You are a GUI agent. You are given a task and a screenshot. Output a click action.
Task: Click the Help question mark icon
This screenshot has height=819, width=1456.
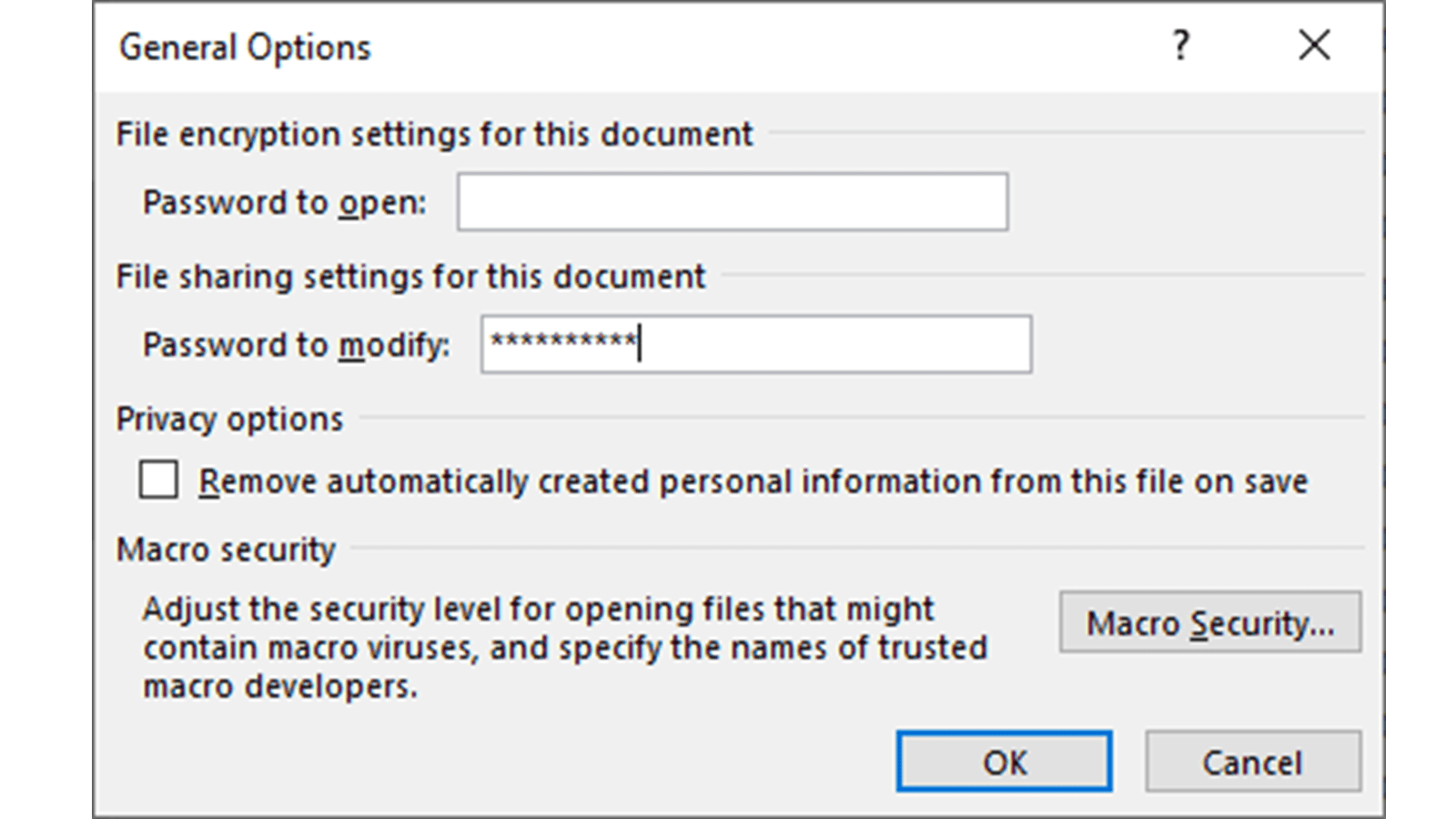tap(1180, 45)
